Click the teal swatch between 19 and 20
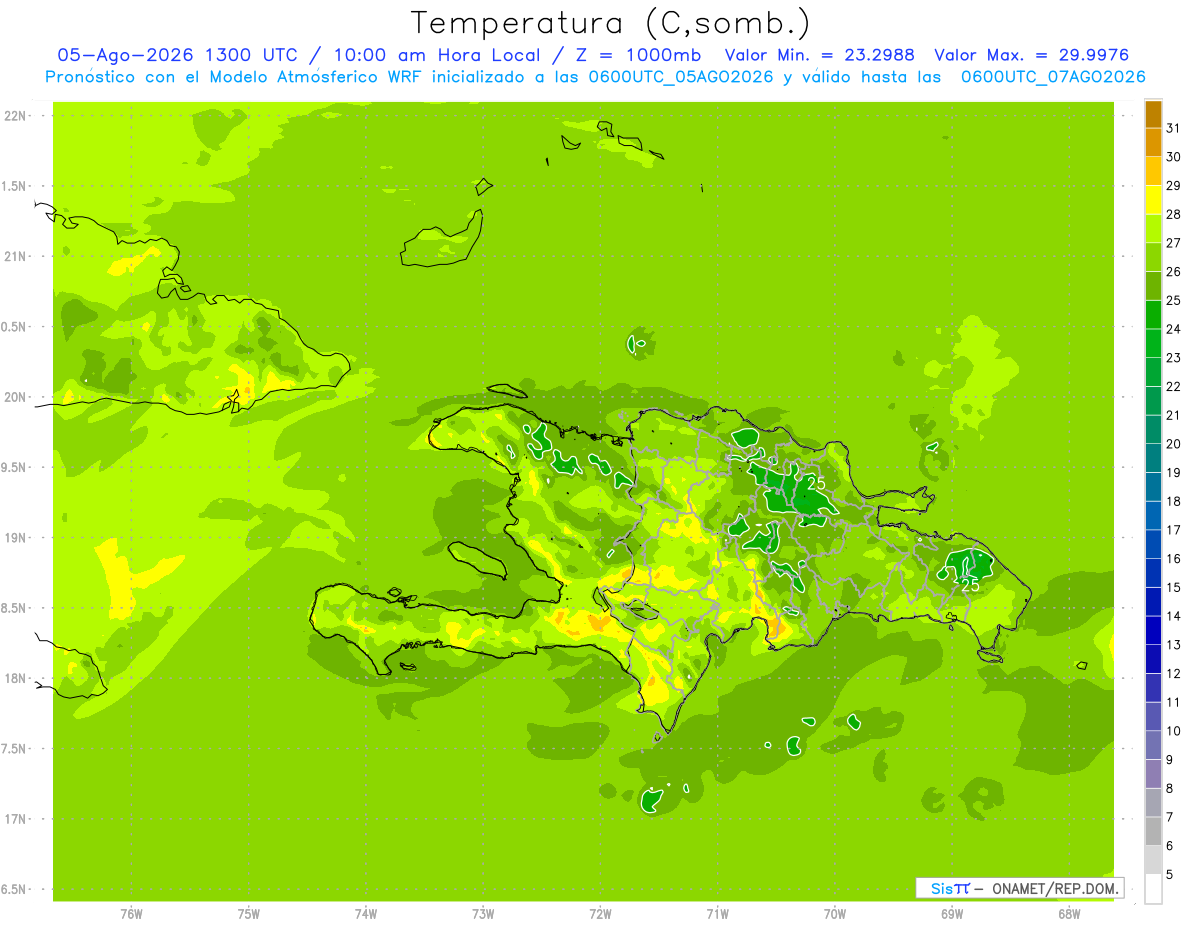 (1153, 458)
